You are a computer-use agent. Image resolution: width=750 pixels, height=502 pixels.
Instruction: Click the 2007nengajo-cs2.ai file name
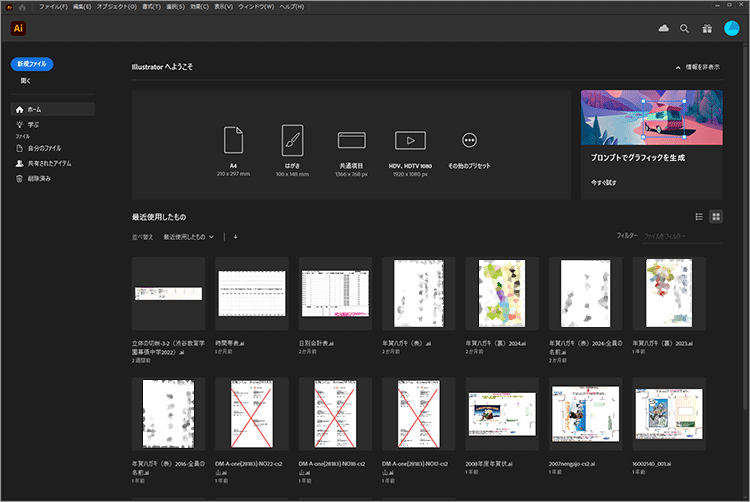572,464
